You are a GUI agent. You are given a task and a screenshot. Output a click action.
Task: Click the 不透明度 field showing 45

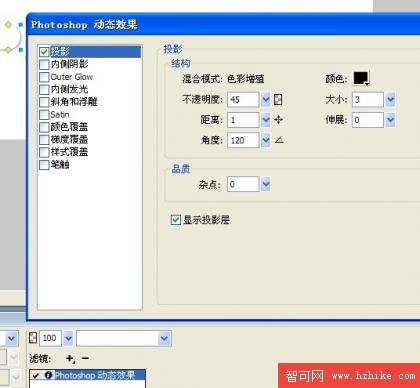pyautogui.click(x=243, y=100)
